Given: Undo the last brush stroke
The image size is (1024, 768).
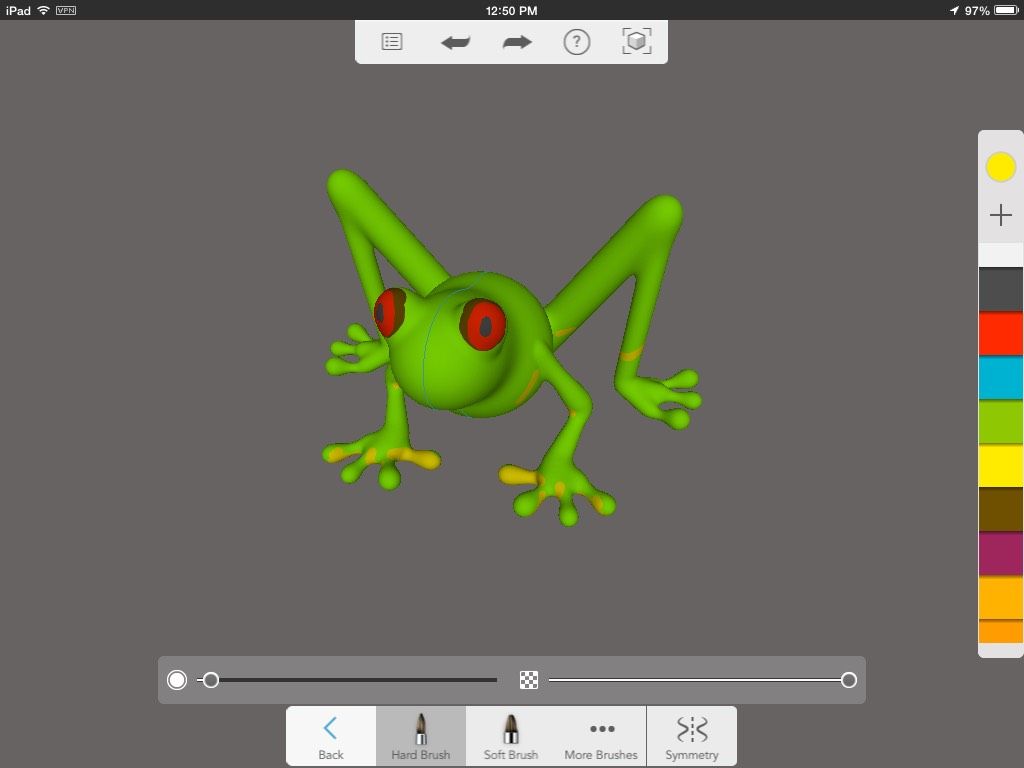Looking at the screenshot, I should pyautogui.click(x=456, y=42).
